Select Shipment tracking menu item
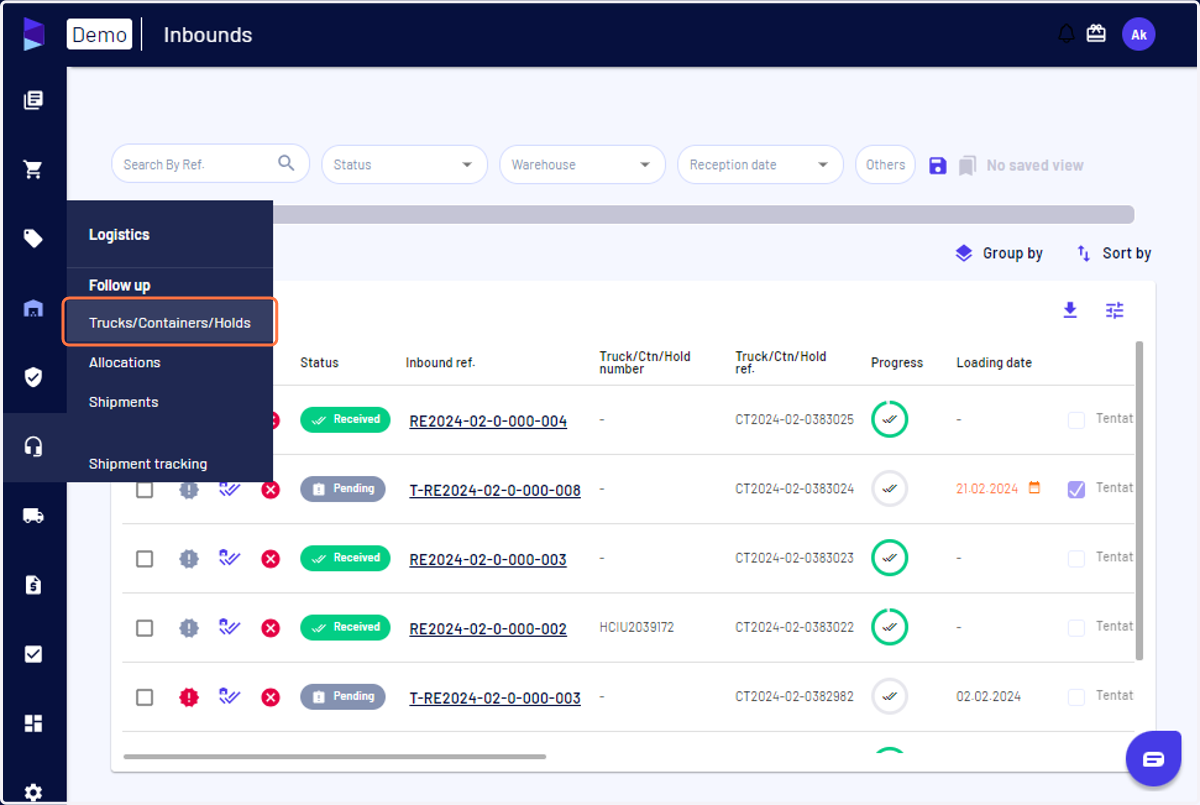 click(x=148, y=464)
